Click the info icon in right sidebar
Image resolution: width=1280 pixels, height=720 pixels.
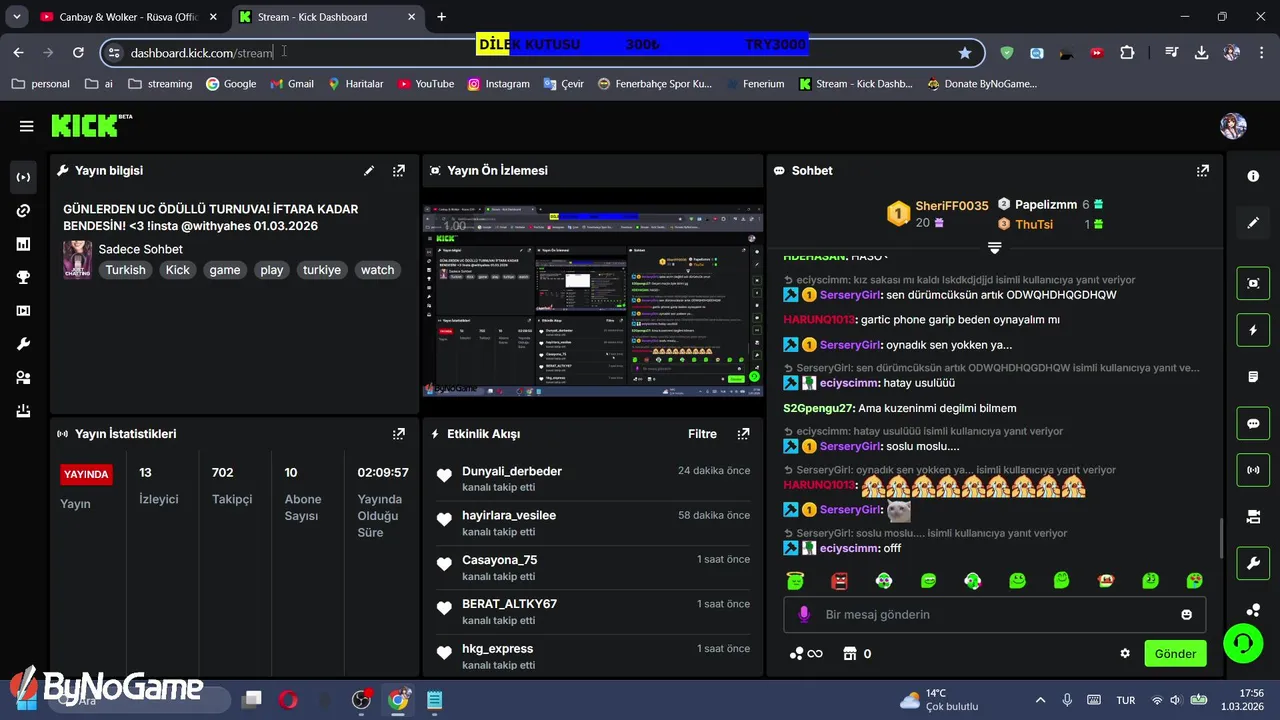point(1253,176)
